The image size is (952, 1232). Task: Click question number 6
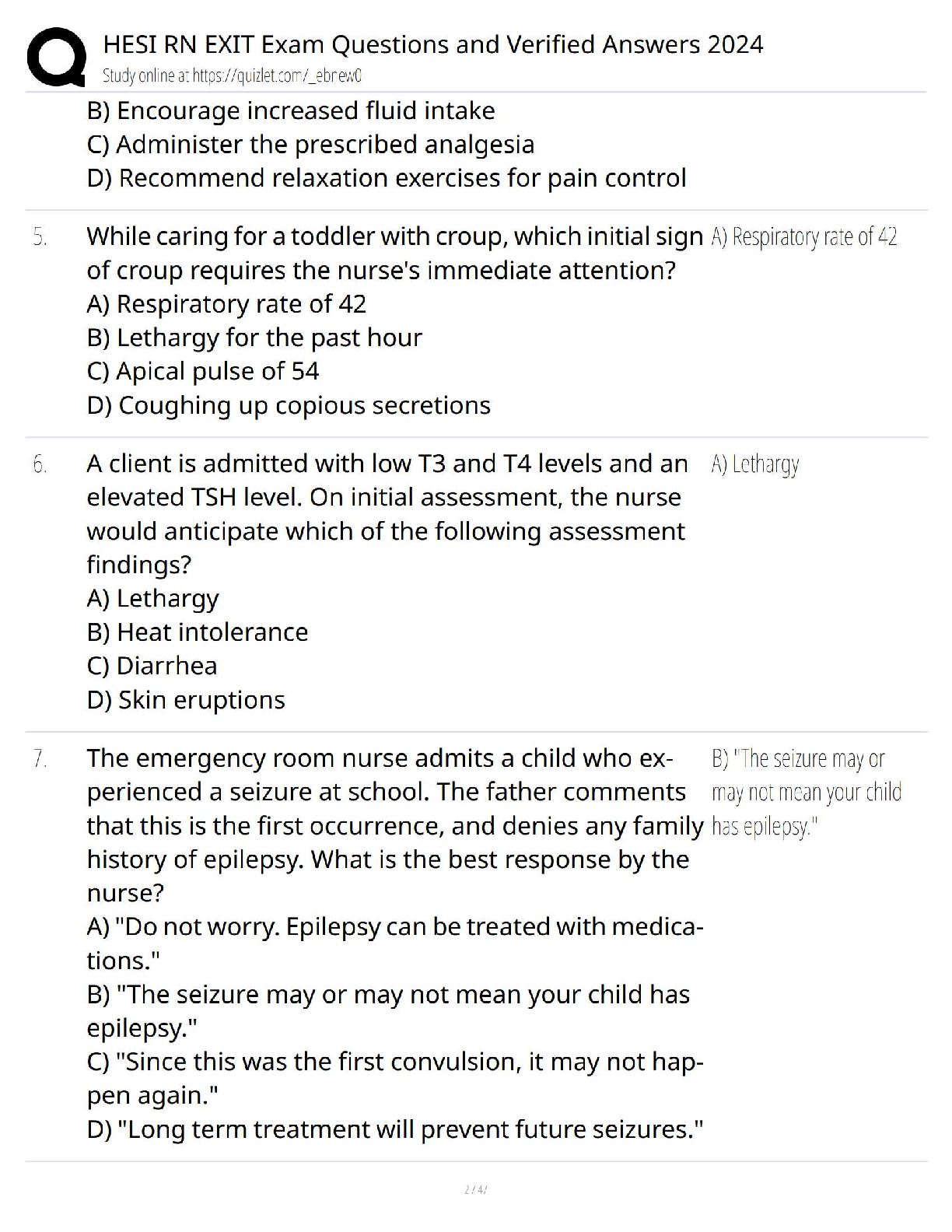click(x=40, y=464)
